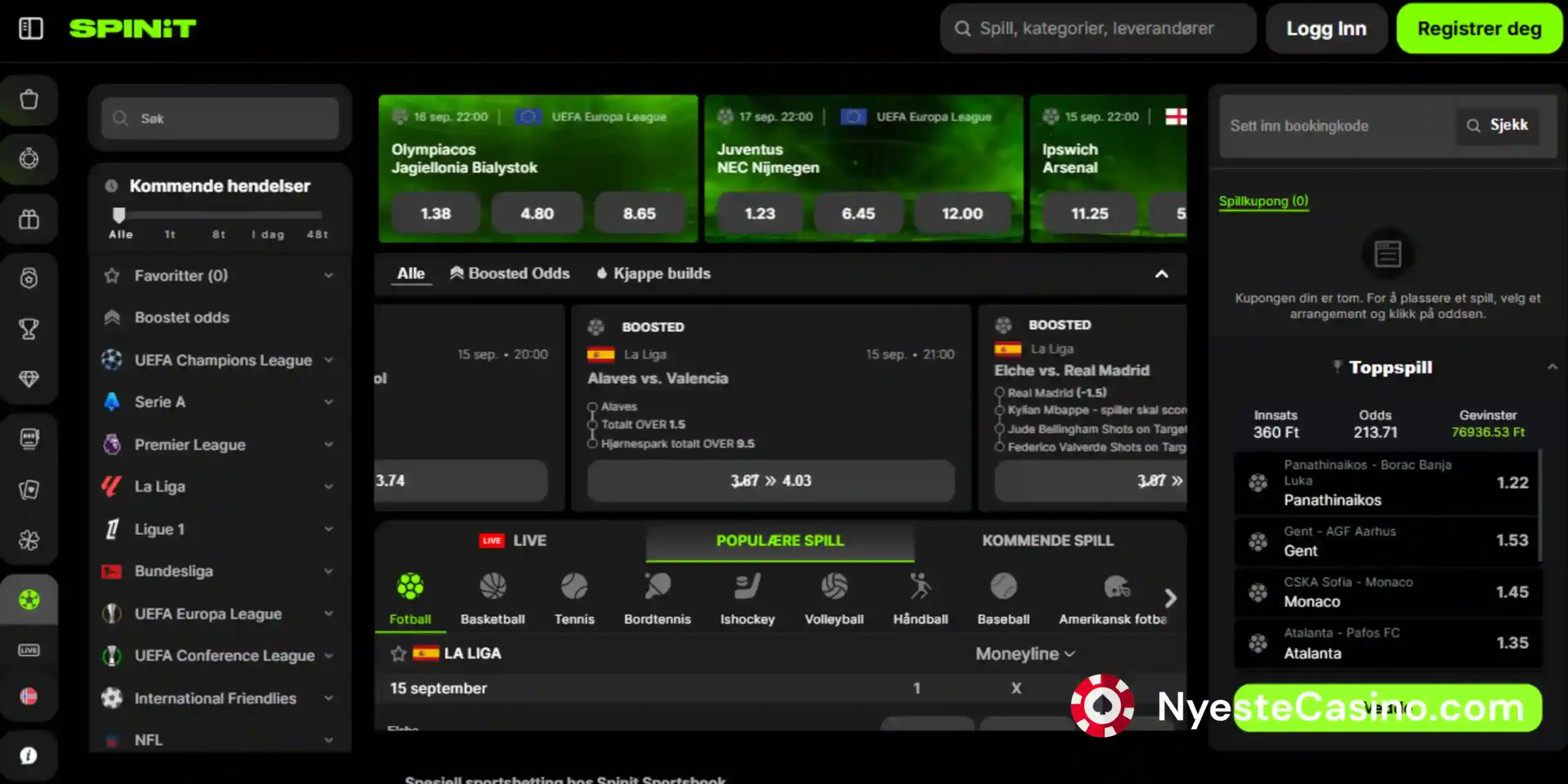Open the POPULÆRE SPILL tab
Screen dimensions: 1568x784
[x=780, y=540]
